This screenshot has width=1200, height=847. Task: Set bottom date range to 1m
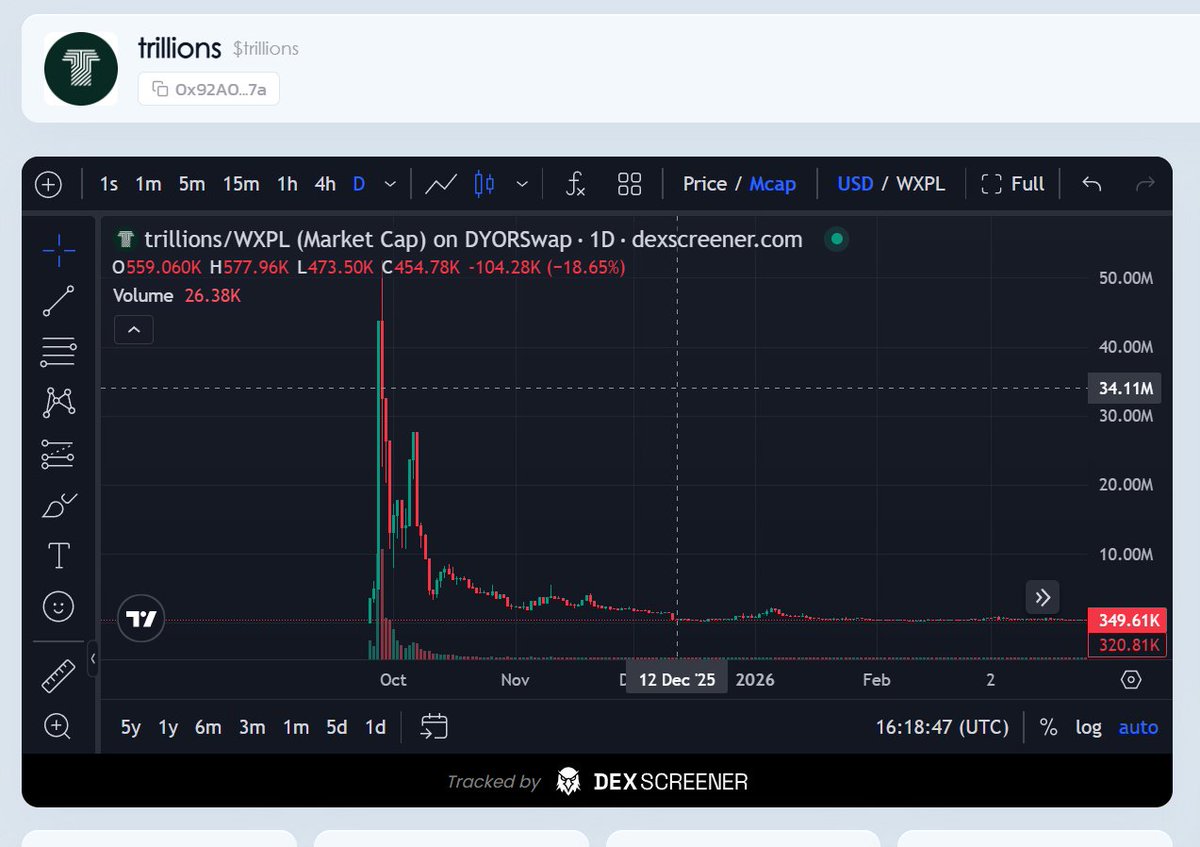(x=295, y=727)
